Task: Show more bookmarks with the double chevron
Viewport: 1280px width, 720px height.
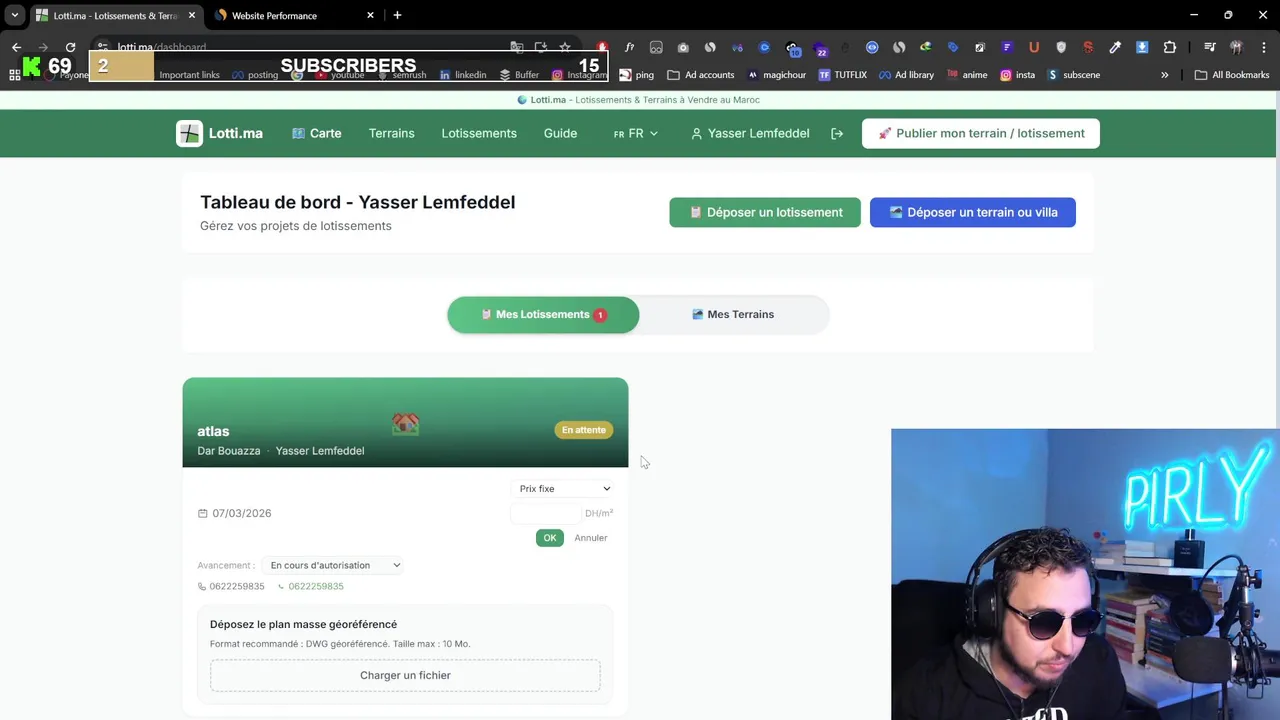Action: point(1164,75)
